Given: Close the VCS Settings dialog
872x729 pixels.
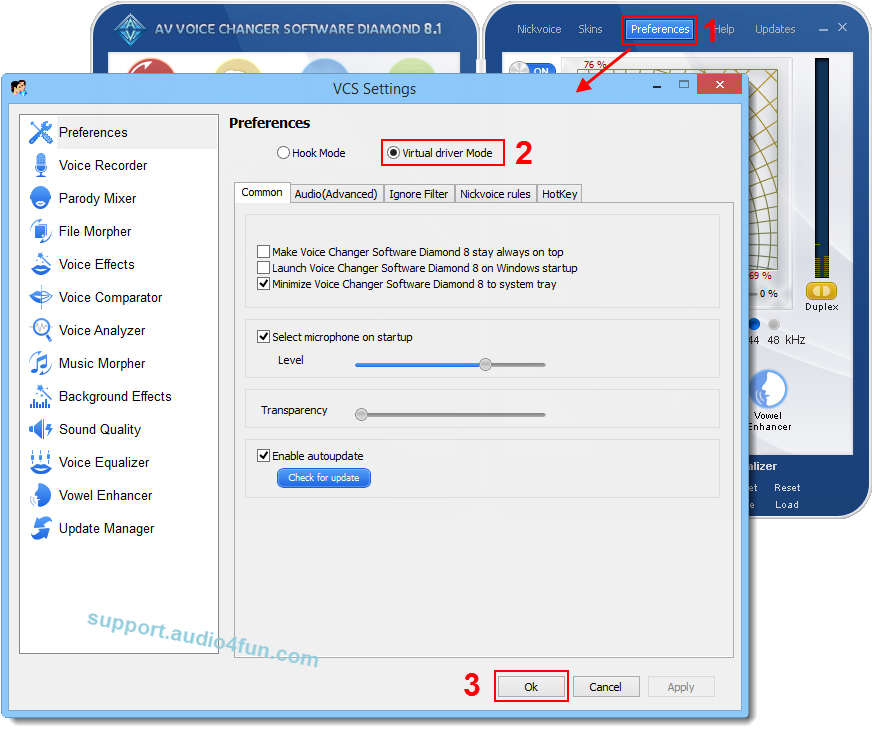Looking at the screenshot, I should (x=720, y=85).
